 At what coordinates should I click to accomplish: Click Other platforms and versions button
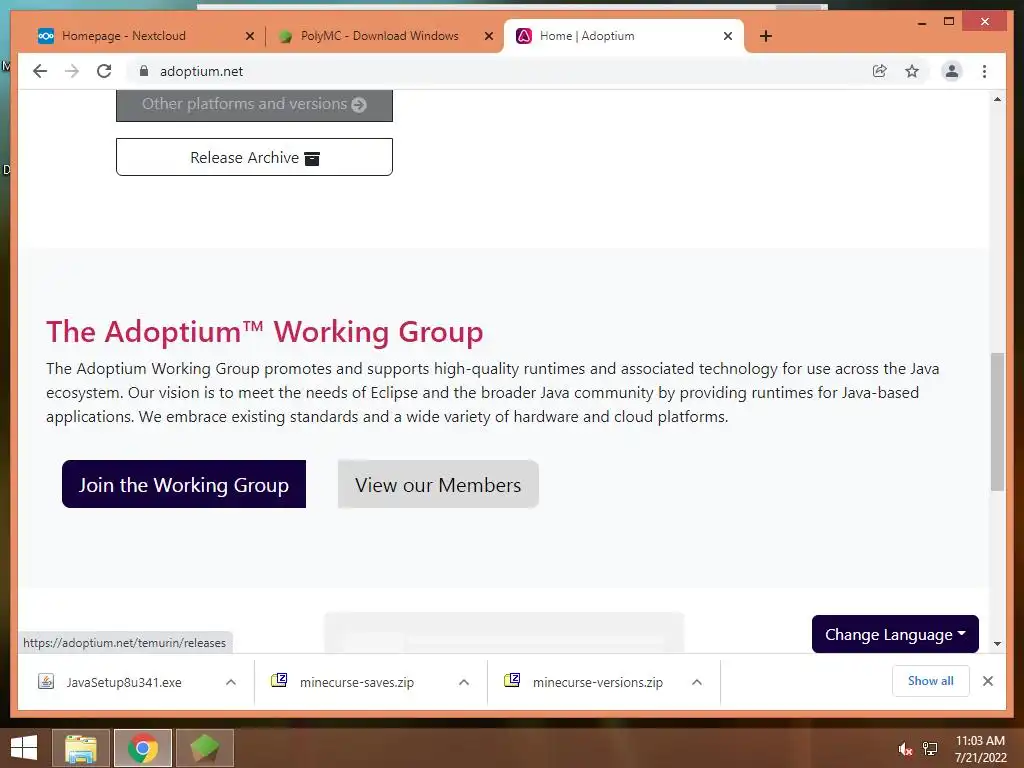[254, 104]
